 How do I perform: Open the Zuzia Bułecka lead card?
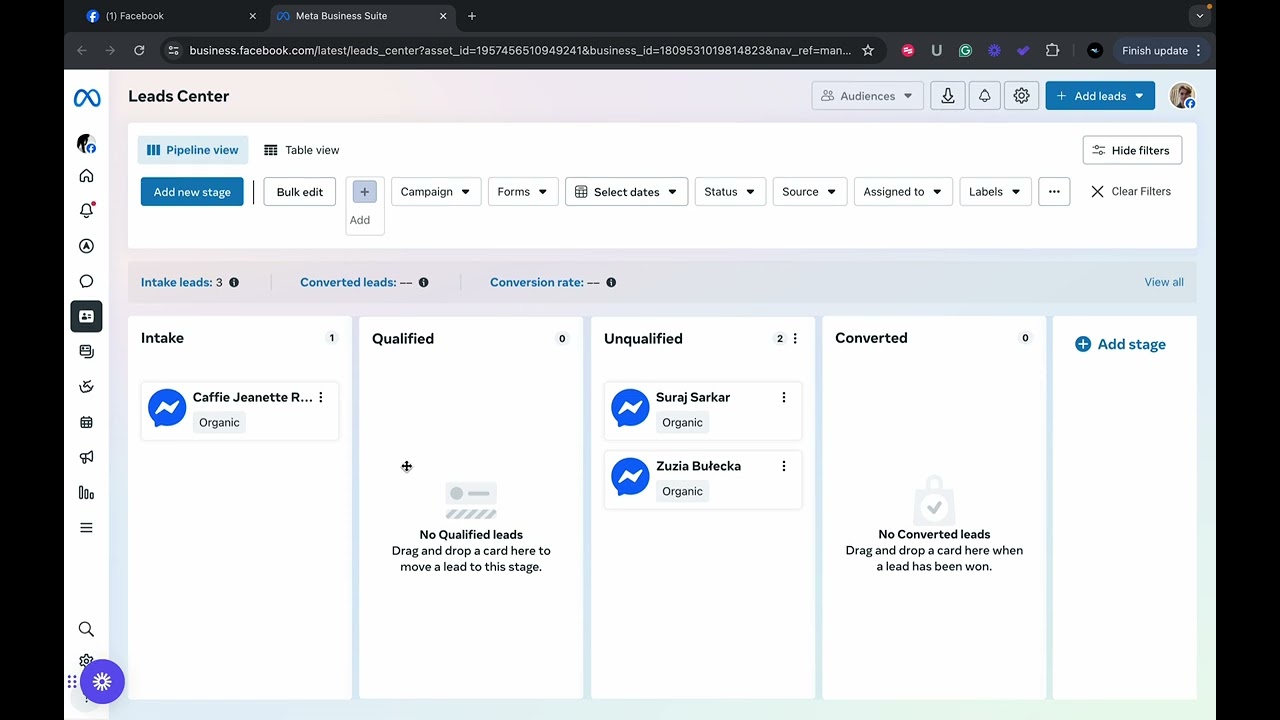click(703, 478)
